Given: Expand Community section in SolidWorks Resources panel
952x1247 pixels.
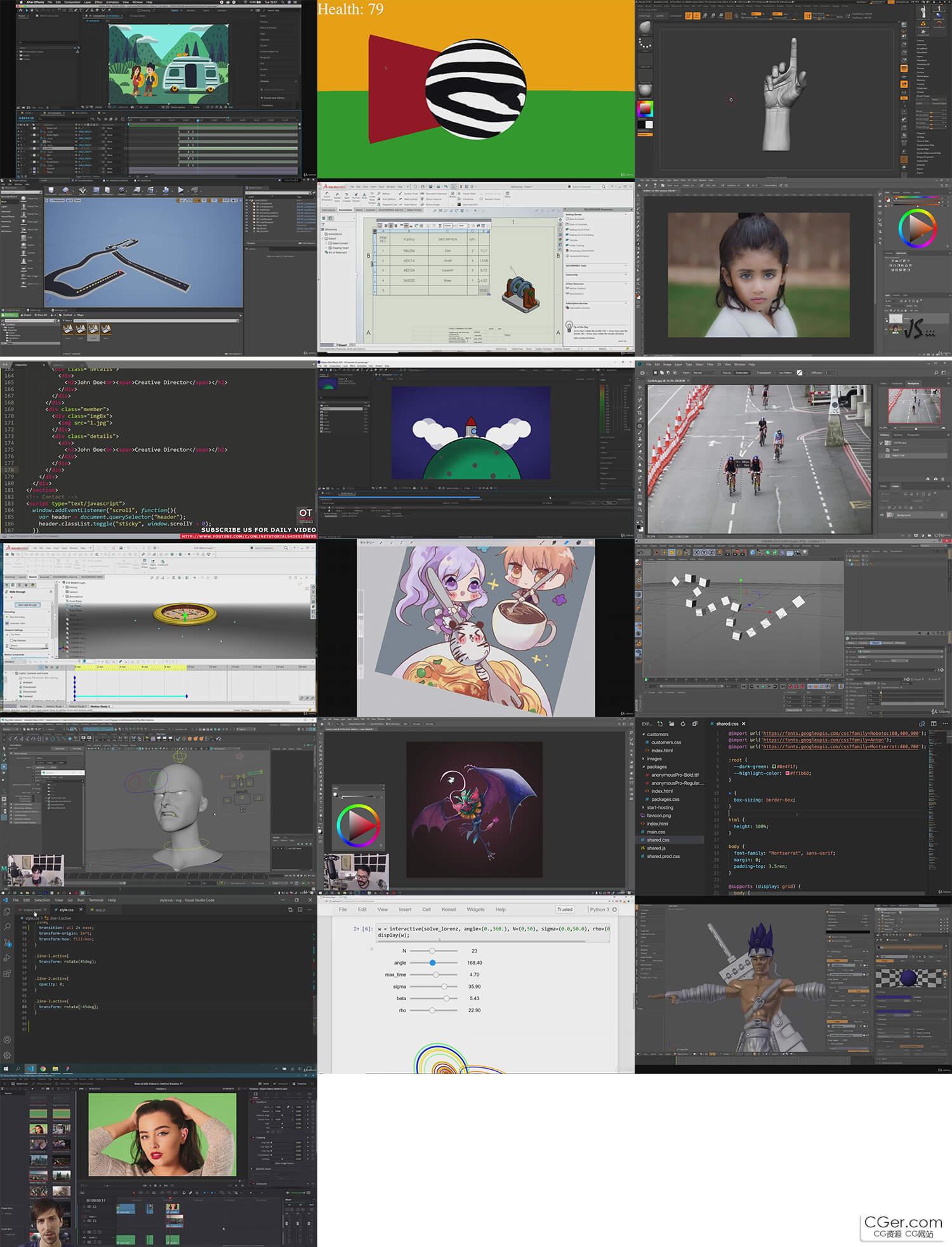Looking at the screenshot, I should coord(626,275).
